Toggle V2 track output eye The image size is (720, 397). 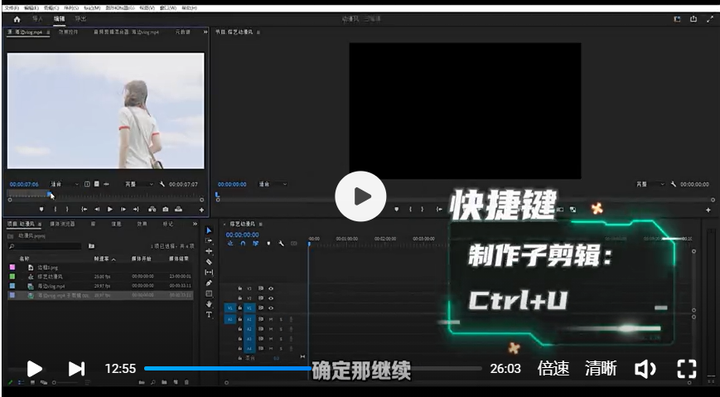pos(271,298)
